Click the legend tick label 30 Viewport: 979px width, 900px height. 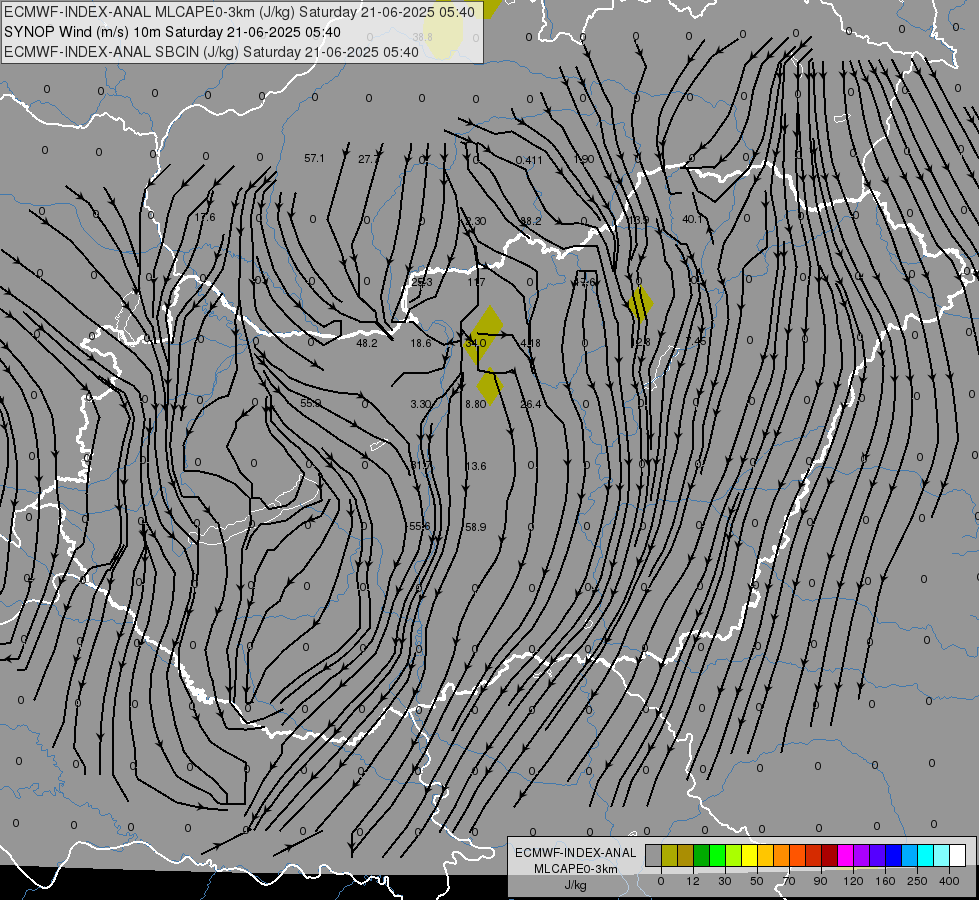725,881
